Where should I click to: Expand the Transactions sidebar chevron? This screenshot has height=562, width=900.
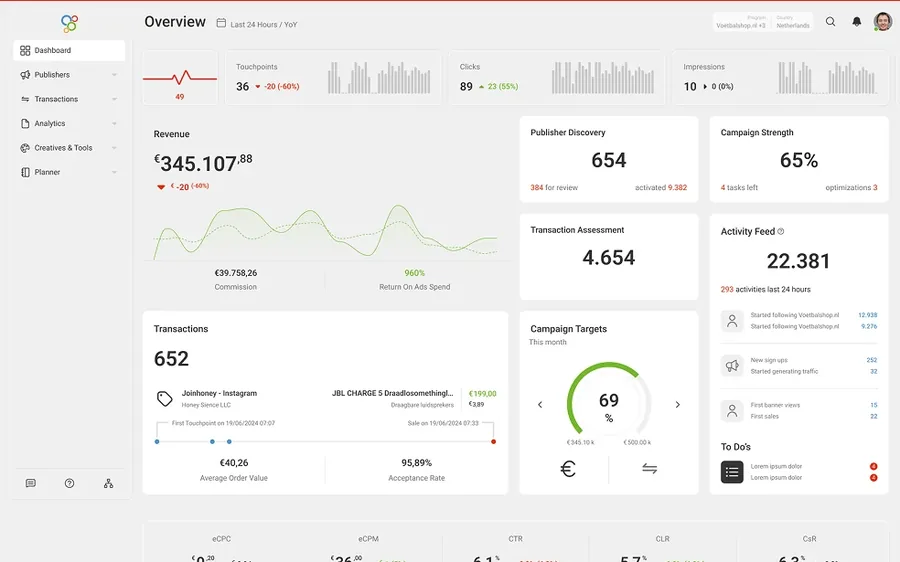pos(114,99)
